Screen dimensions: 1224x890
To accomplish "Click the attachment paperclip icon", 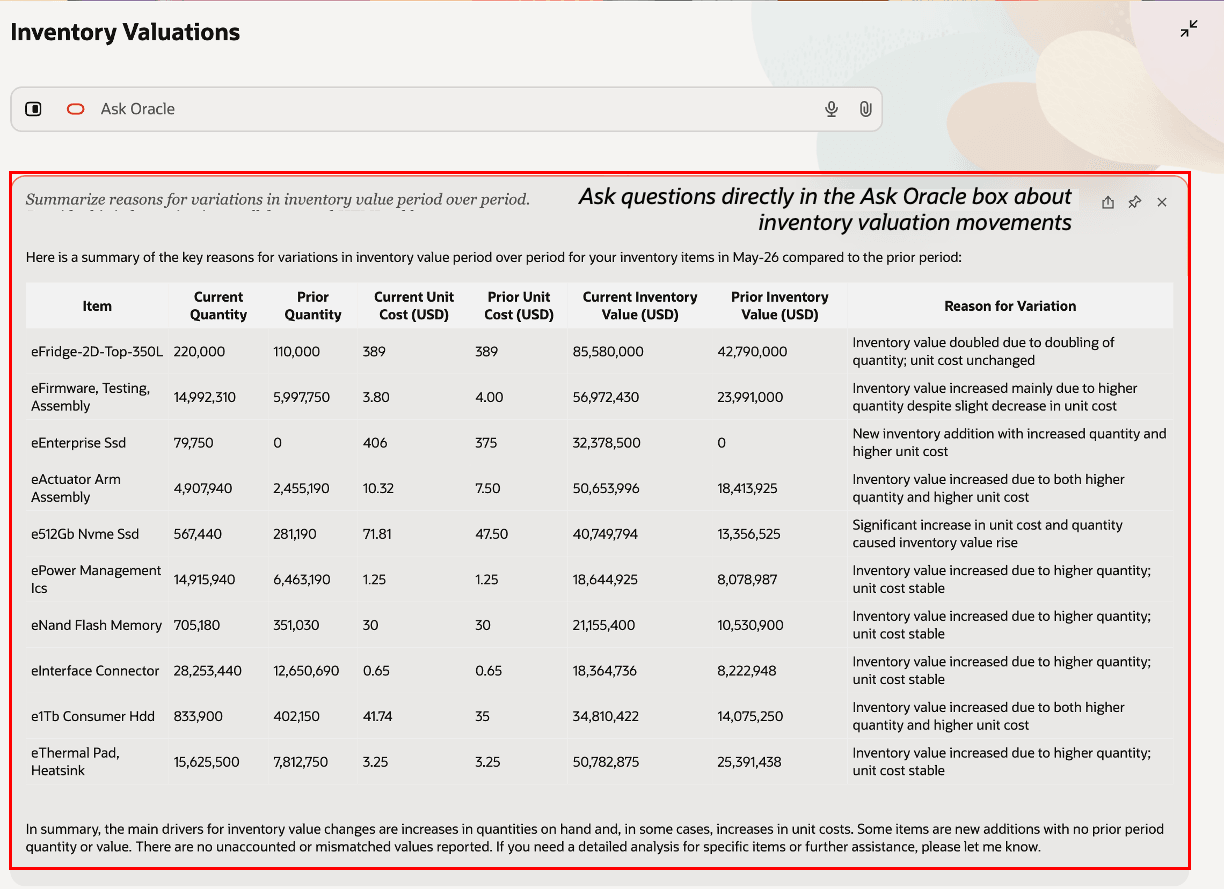I will point(866,109).
